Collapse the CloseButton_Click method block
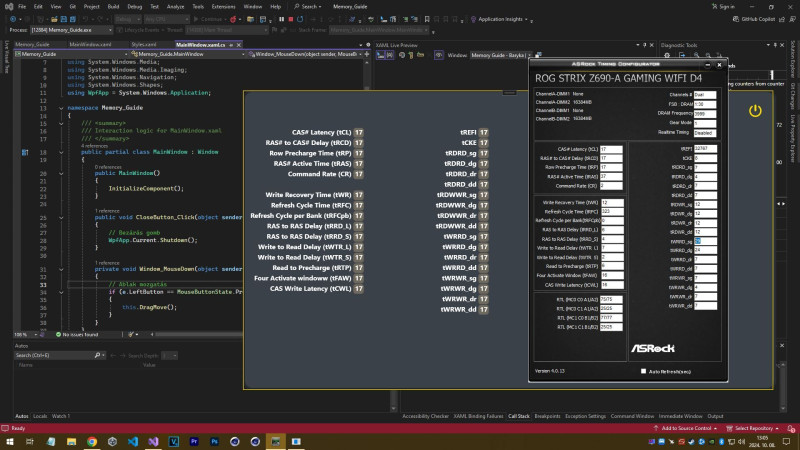 61,217
